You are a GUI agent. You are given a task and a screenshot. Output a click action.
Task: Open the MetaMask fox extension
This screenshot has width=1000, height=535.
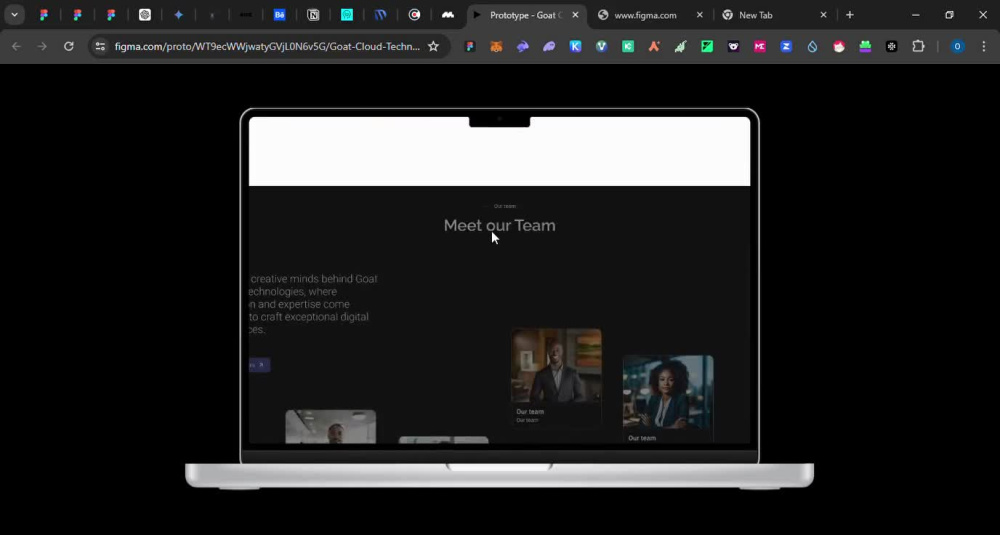click(x=496, y=46)
